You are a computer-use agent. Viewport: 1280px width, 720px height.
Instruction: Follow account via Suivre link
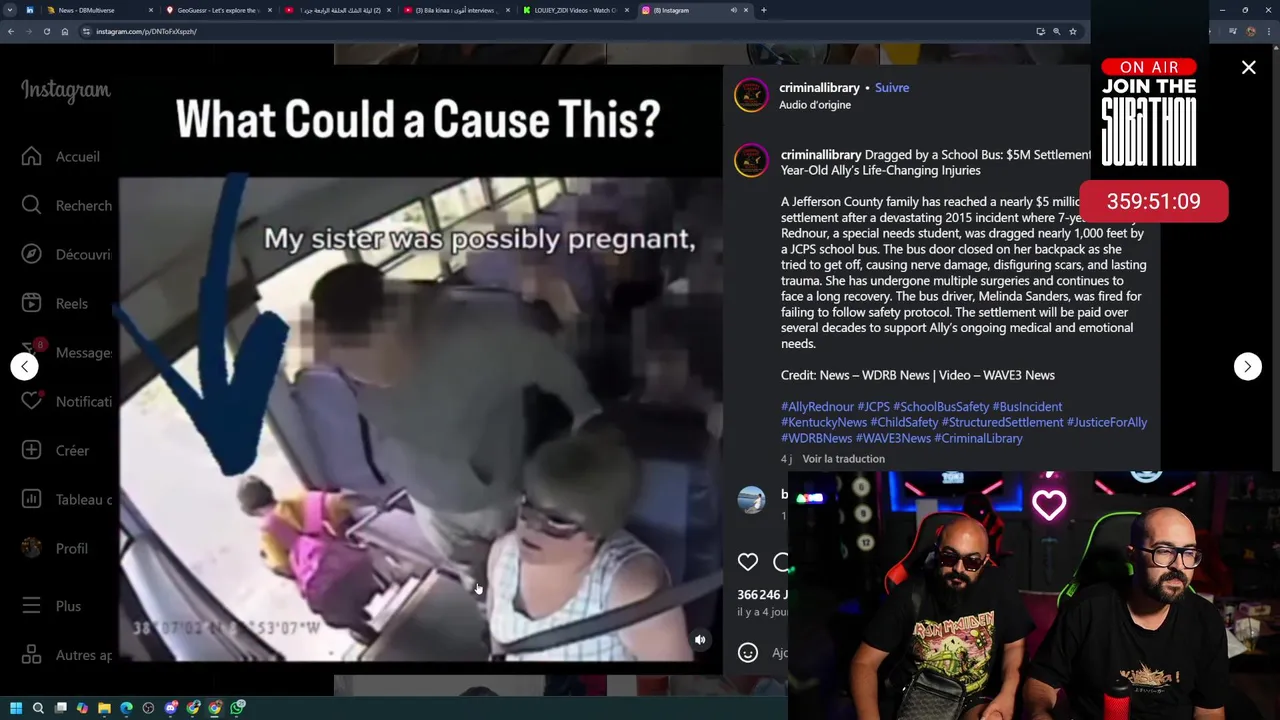coord(892,88)
